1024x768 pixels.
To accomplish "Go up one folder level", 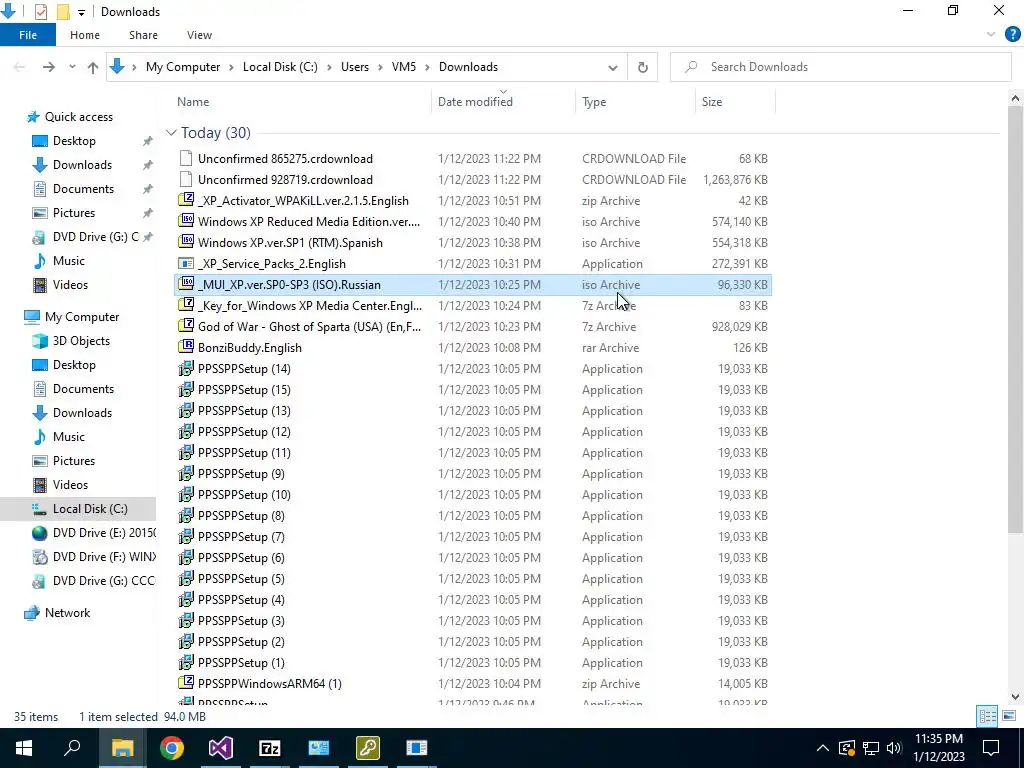I will pos(93,67).
